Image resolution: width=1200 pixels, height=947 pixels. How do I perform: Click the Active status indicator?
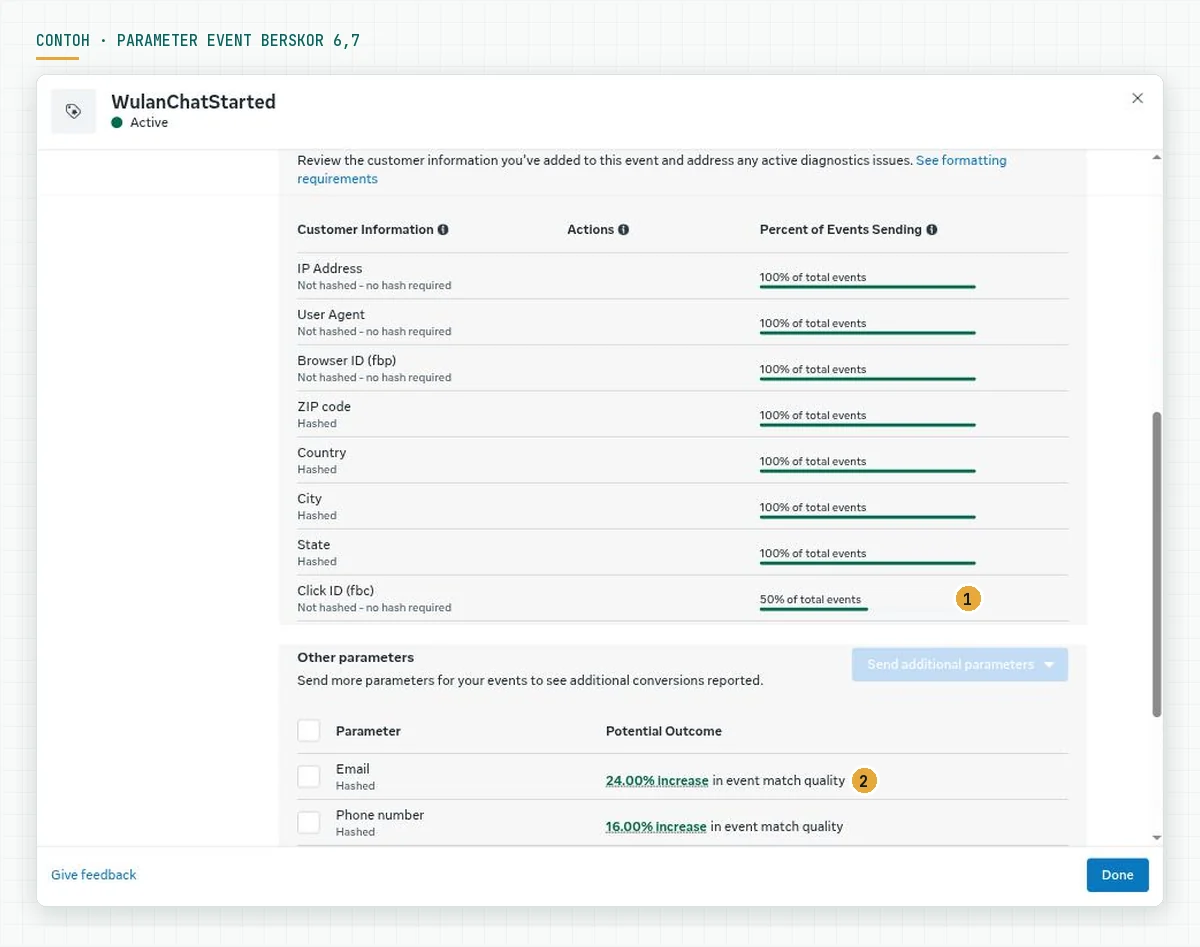[140, 122]
